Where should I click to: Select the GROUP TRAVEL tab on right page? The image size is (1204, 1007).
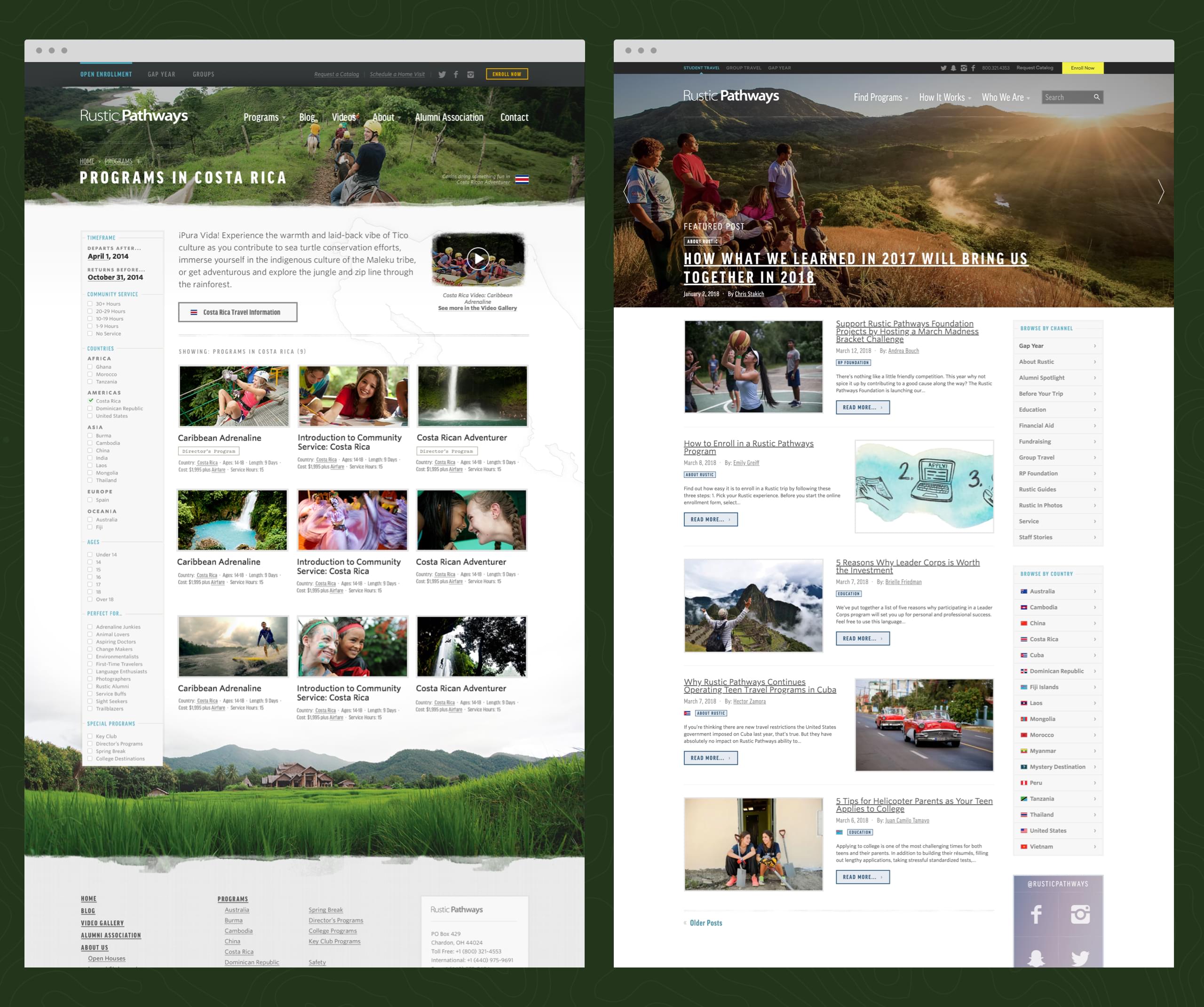point(744,68)
